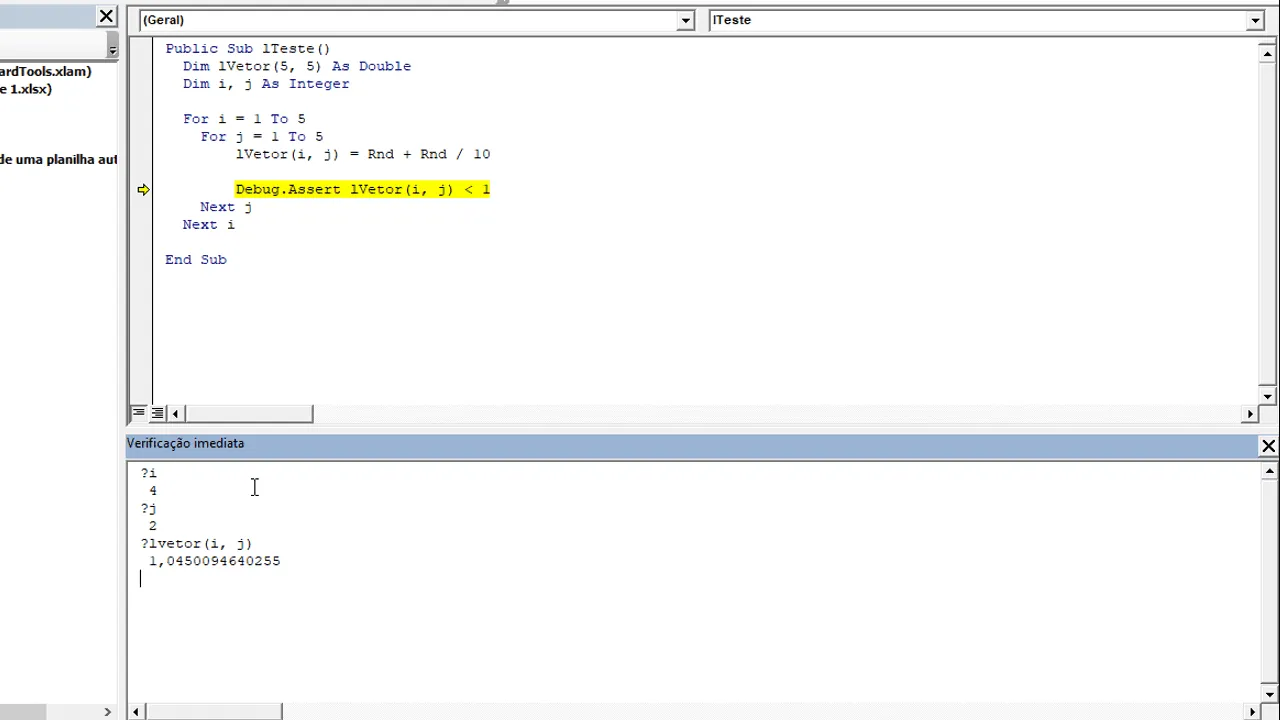Click the highlighted Debug.Assert line
1280x720 pixels.
362,189
